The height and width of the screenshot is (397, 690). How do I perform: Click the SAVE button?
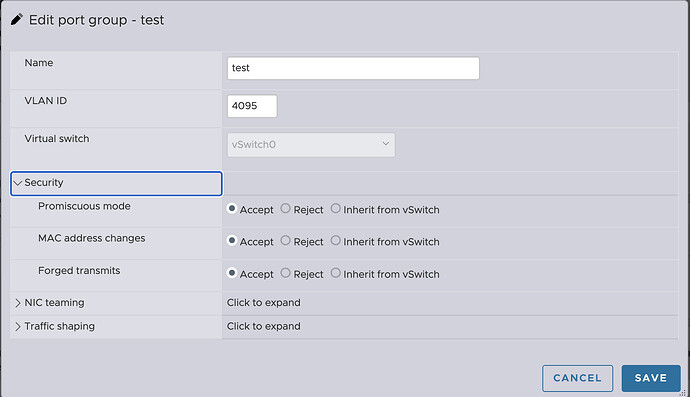point(651,378)
